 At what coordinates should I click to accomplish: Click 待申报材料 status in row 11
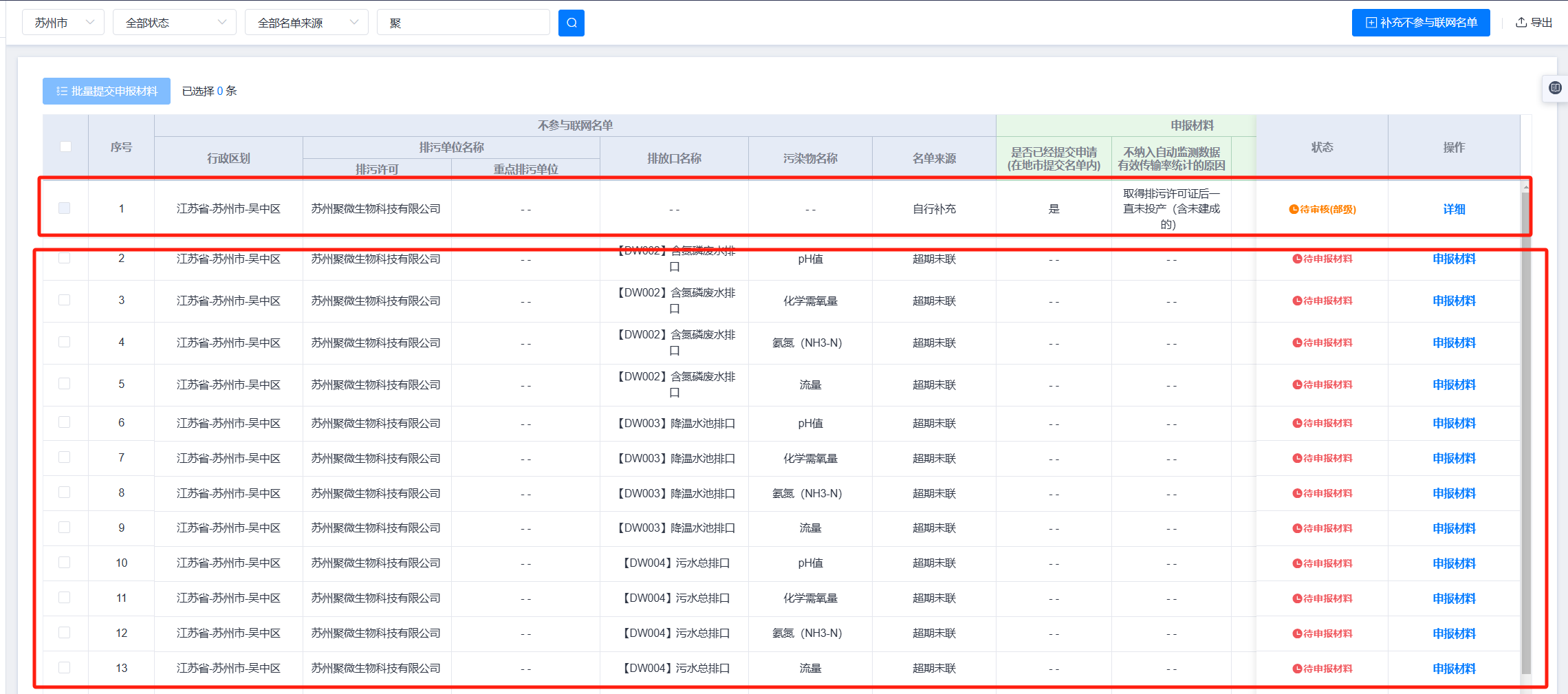point(1322,598)
